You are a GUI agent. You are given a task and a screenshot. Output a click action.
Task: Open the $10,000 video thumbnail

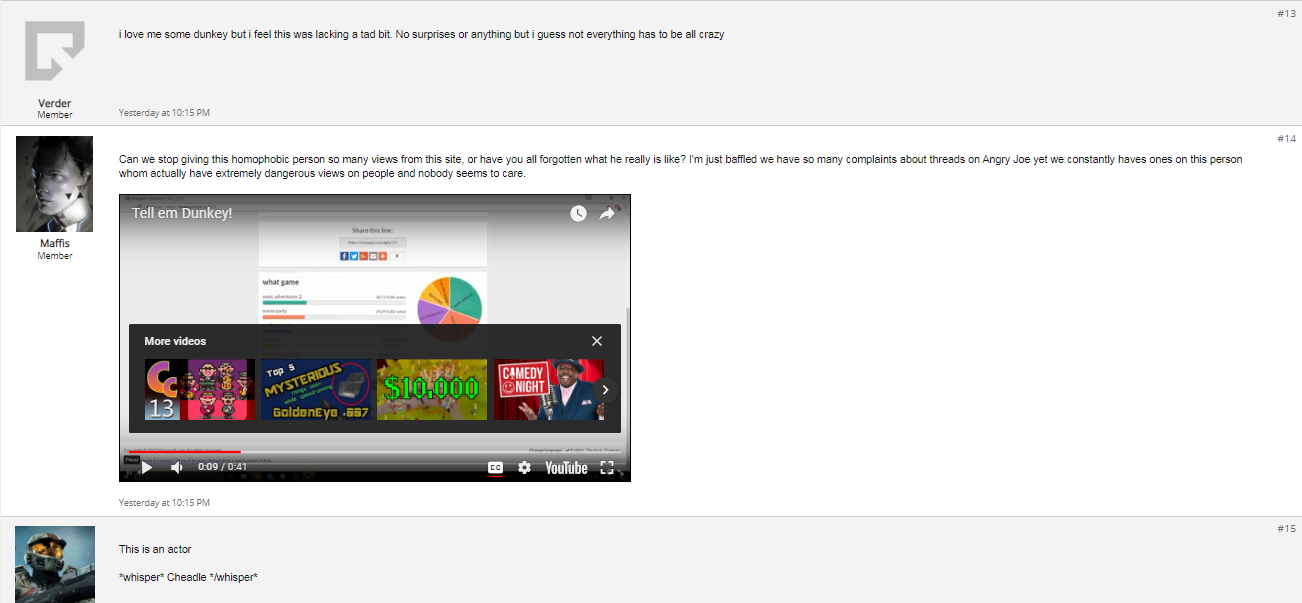pos(432,390)
